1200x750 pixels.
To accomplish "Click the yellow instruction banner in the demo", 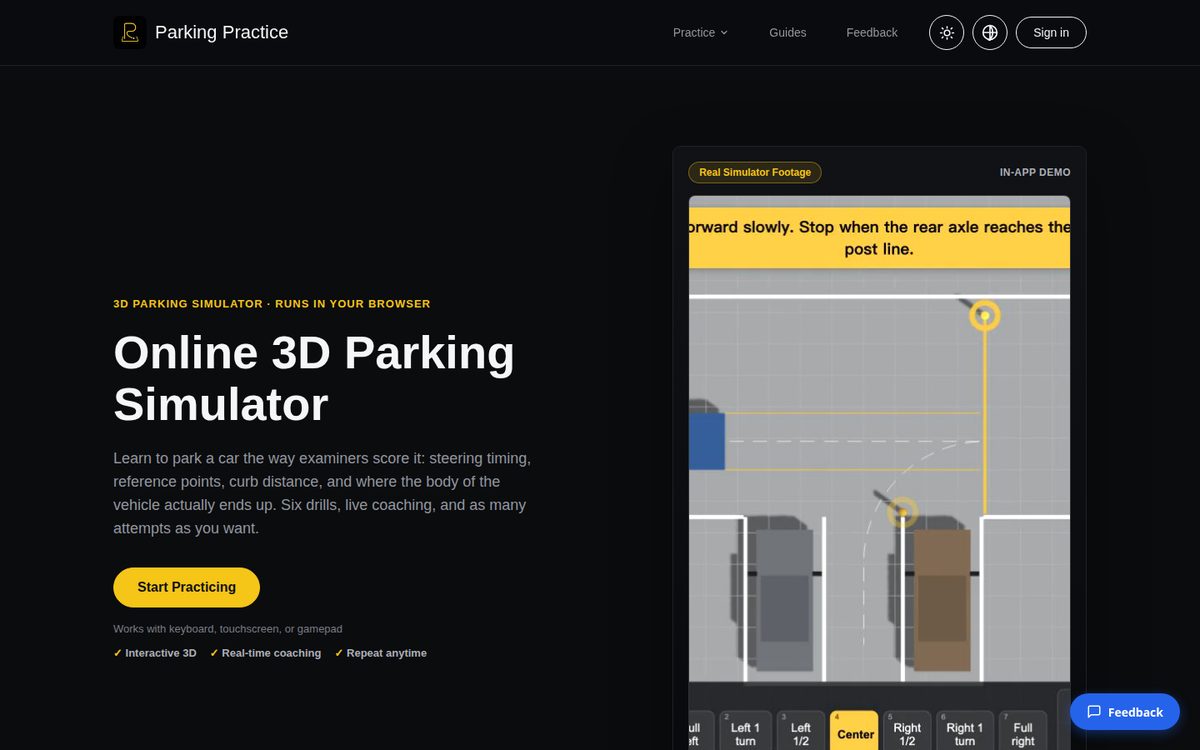I will (880, 238).
